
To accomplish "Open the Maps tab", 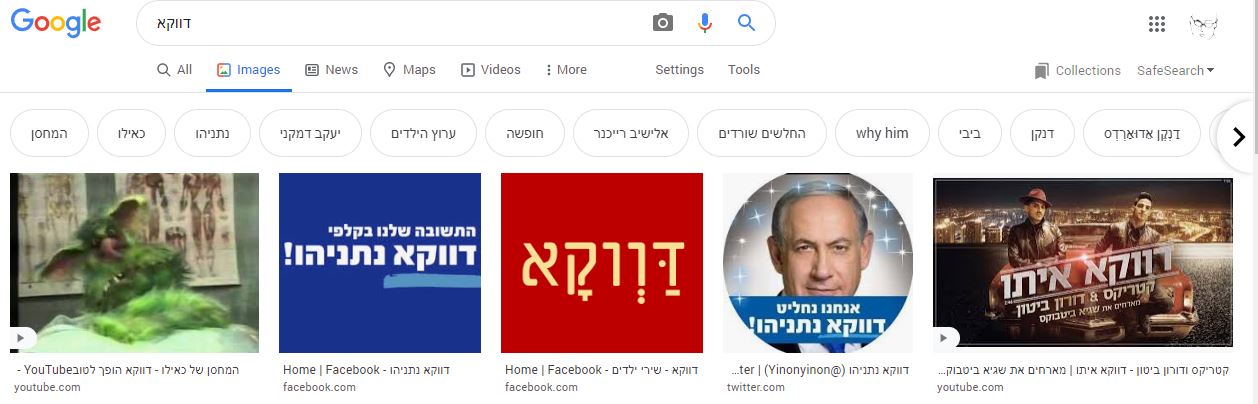I will [x=409, y=70].
